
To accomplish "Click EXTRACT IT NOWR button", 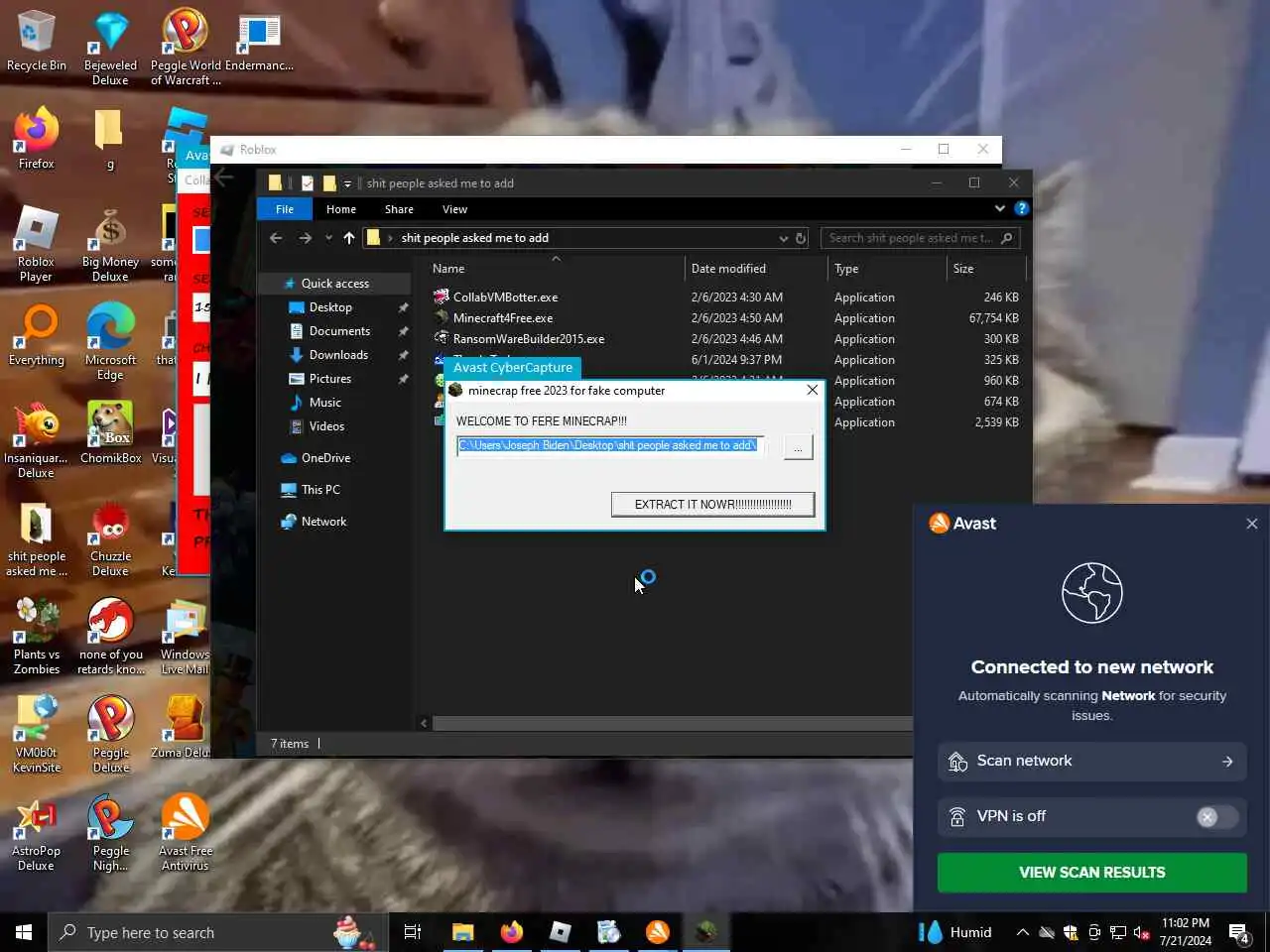I will click(x=712, y=504).
